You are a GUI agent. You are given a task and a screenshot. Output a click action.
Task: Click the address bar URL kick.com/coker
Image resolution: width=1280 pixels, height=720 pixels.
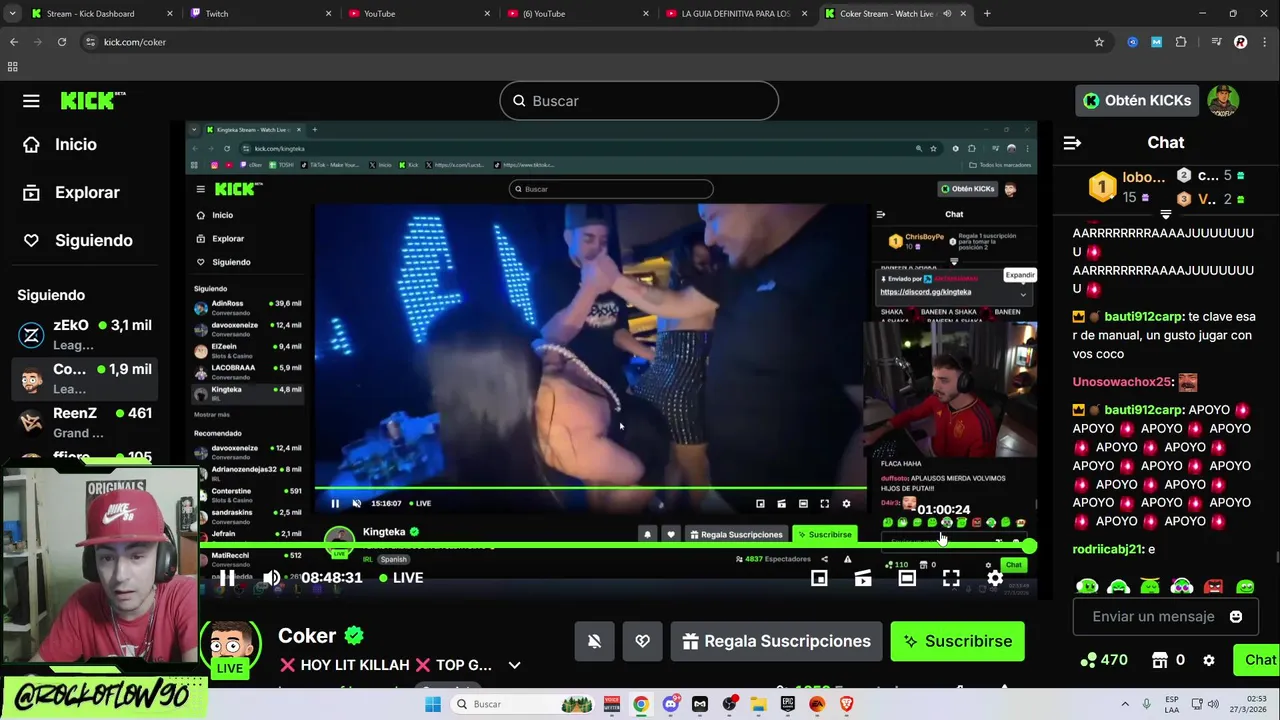click(134, 42)
